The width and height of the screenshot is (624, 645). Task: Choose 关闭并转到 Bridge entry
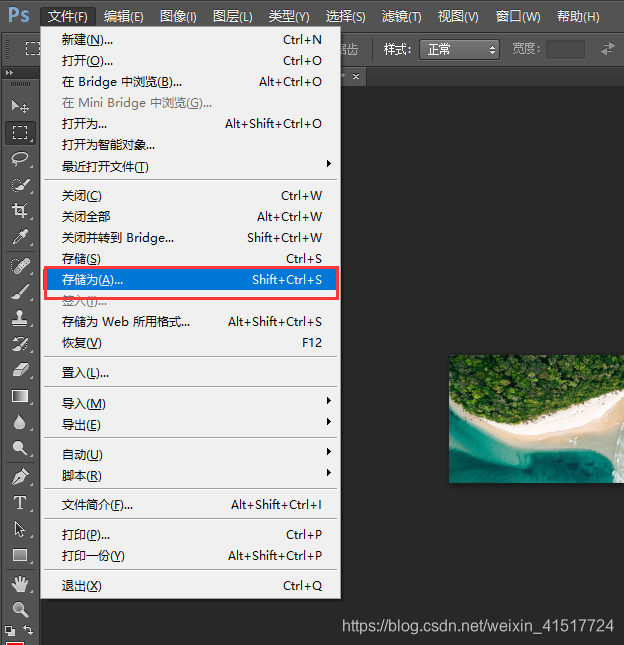(x=191, y=237)
